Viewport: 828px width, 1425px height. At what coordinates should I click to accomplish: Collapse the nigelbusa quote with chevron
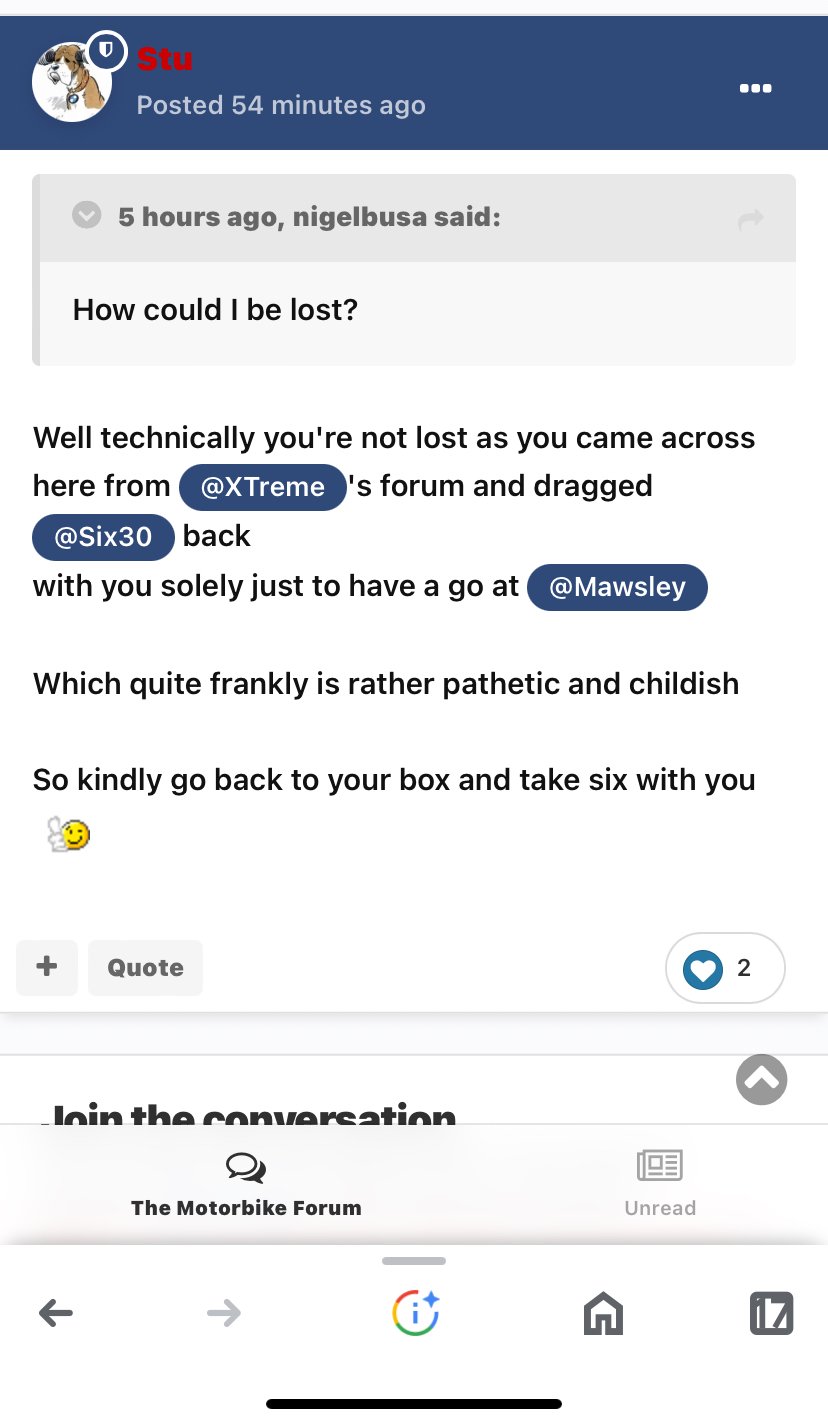(x=88, y=215)
